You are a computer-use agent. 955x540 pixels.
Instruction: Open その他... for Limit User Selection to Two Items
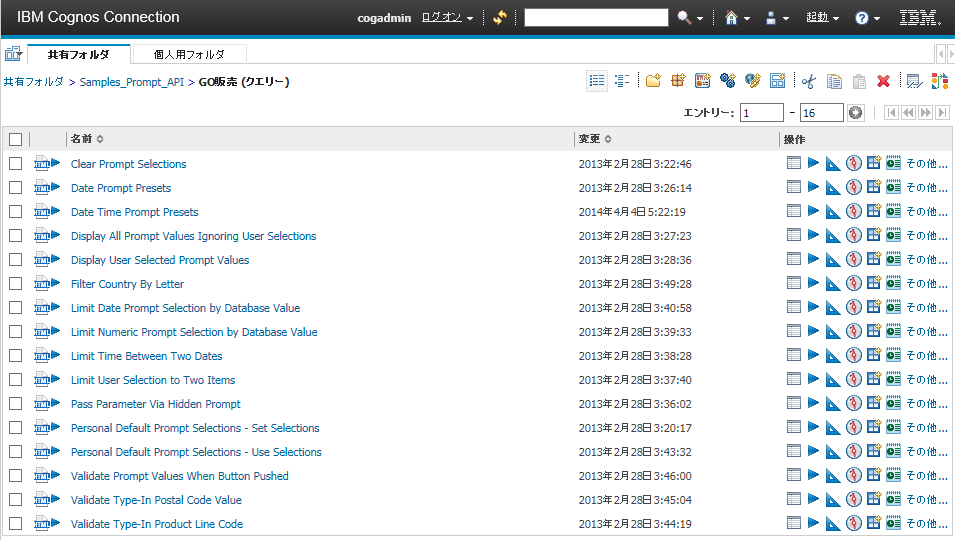tap(926, 380)
